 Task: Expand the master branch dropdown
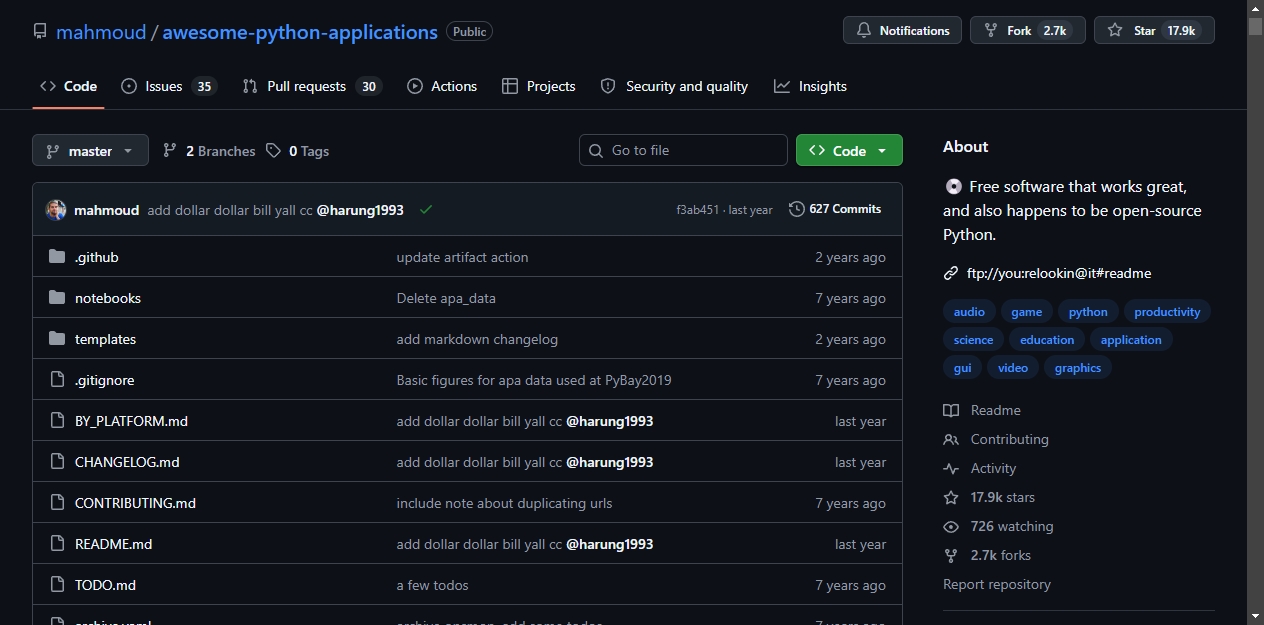pos(90,150)
